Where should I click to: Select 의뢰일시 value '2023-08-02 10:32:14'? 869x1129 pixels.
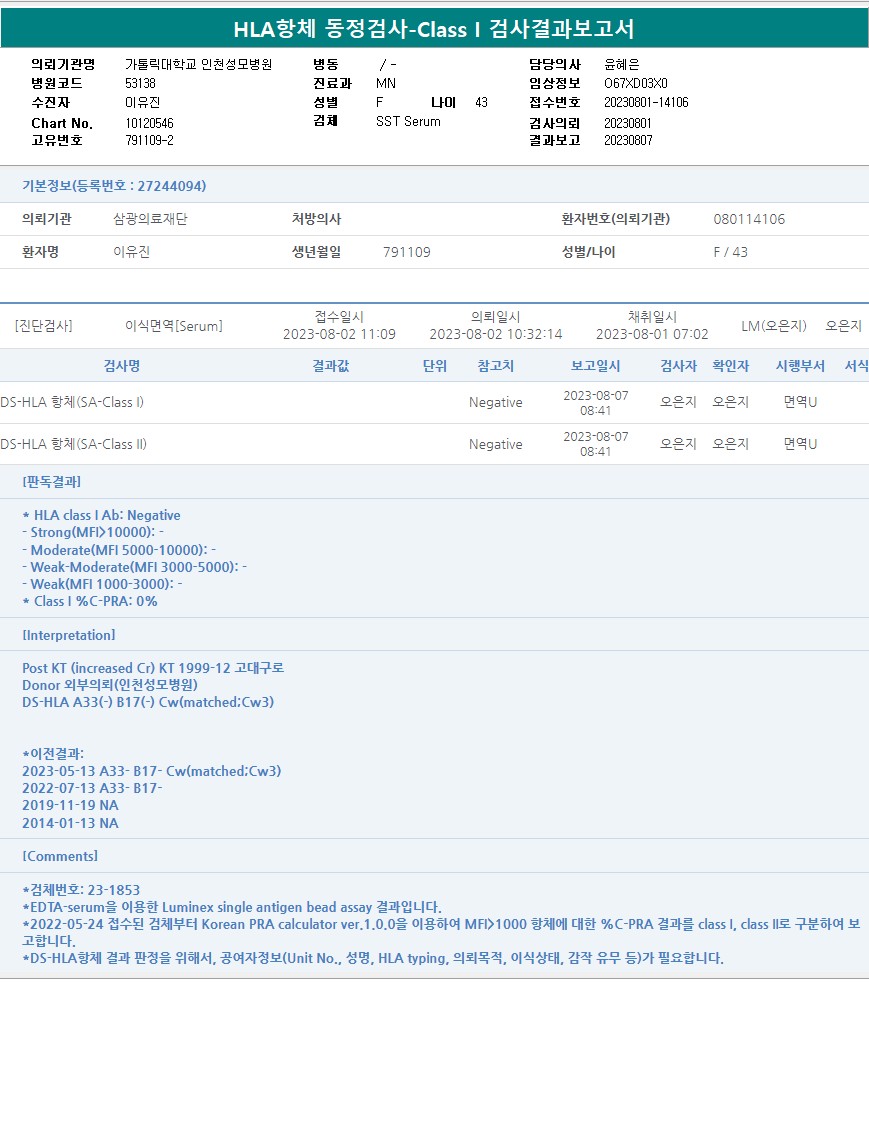495,334
